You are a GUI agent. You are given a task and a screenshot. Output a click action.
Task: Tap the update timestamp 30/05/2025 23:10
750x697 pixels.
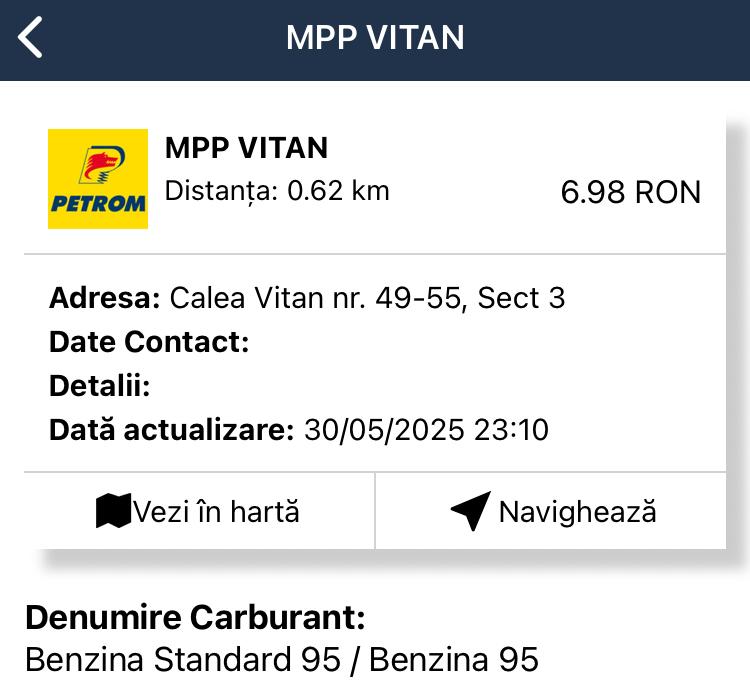coord(426,430)
